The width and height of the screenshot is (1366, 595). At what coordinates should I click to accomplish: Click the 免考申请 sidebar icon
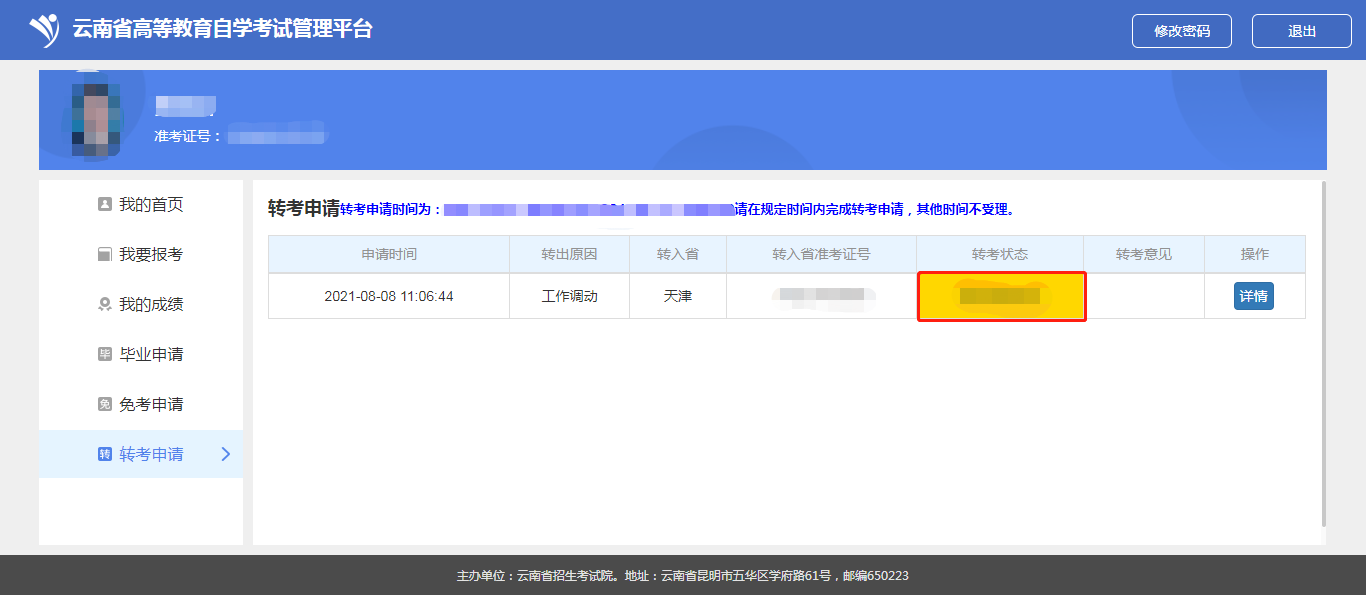105,405
